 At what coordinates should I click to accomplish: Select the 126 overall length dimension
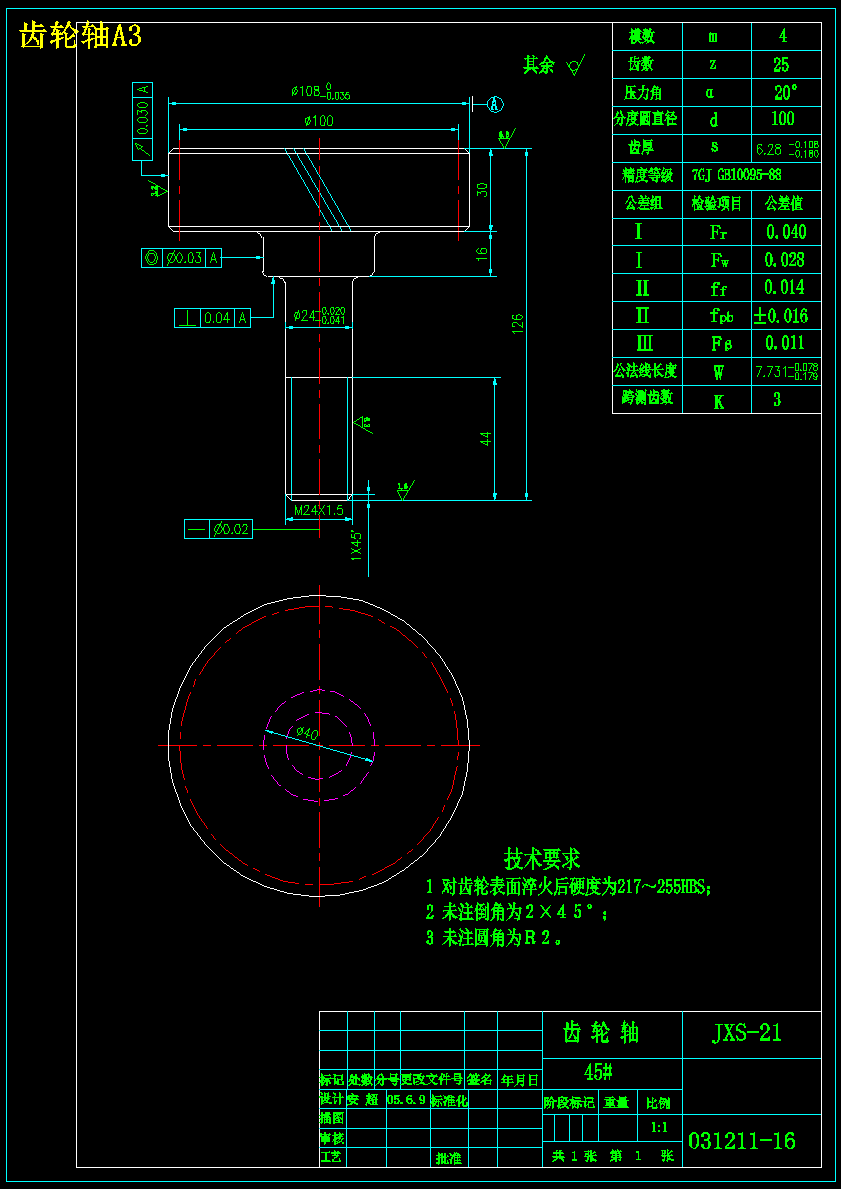coord(519,324)
